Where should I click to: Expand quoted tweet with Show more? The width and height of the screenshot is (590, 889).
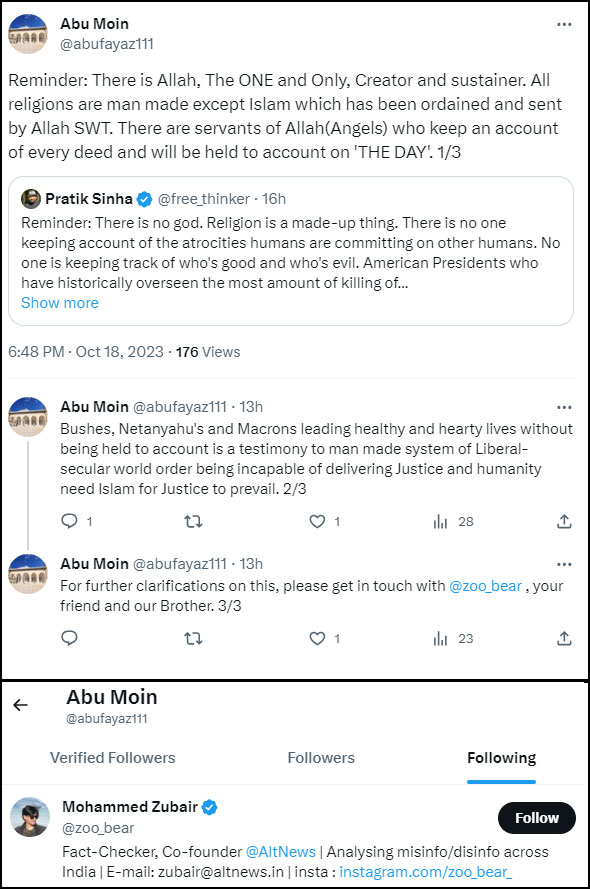(x=60, y=303)
